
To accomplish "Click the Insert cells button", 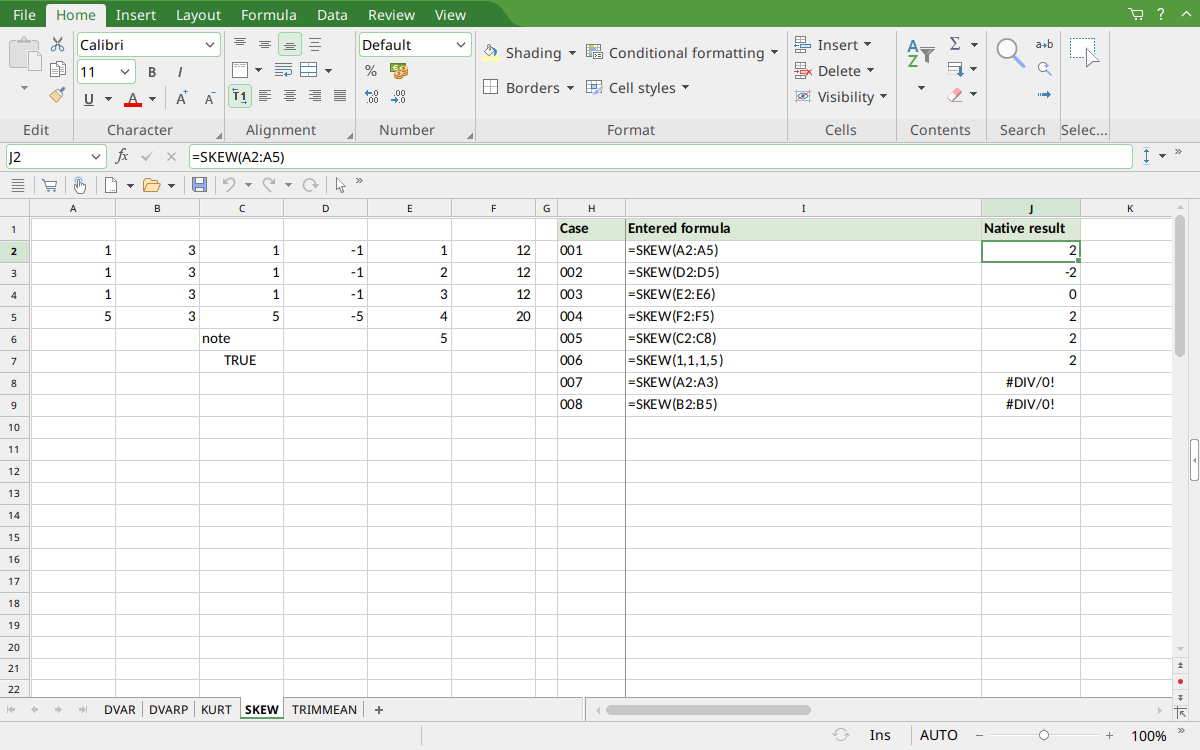I will (x=832, y=45).
